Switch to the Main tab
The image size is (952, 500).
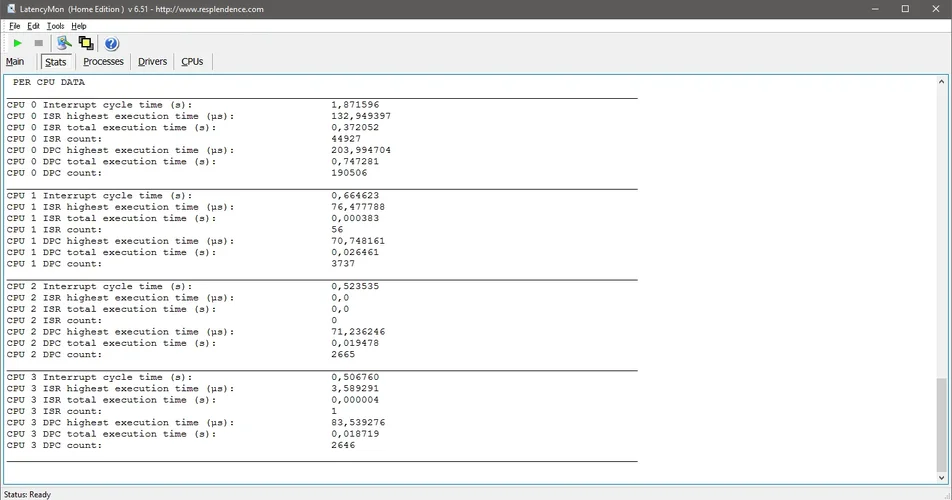click(x=15, y=61)
